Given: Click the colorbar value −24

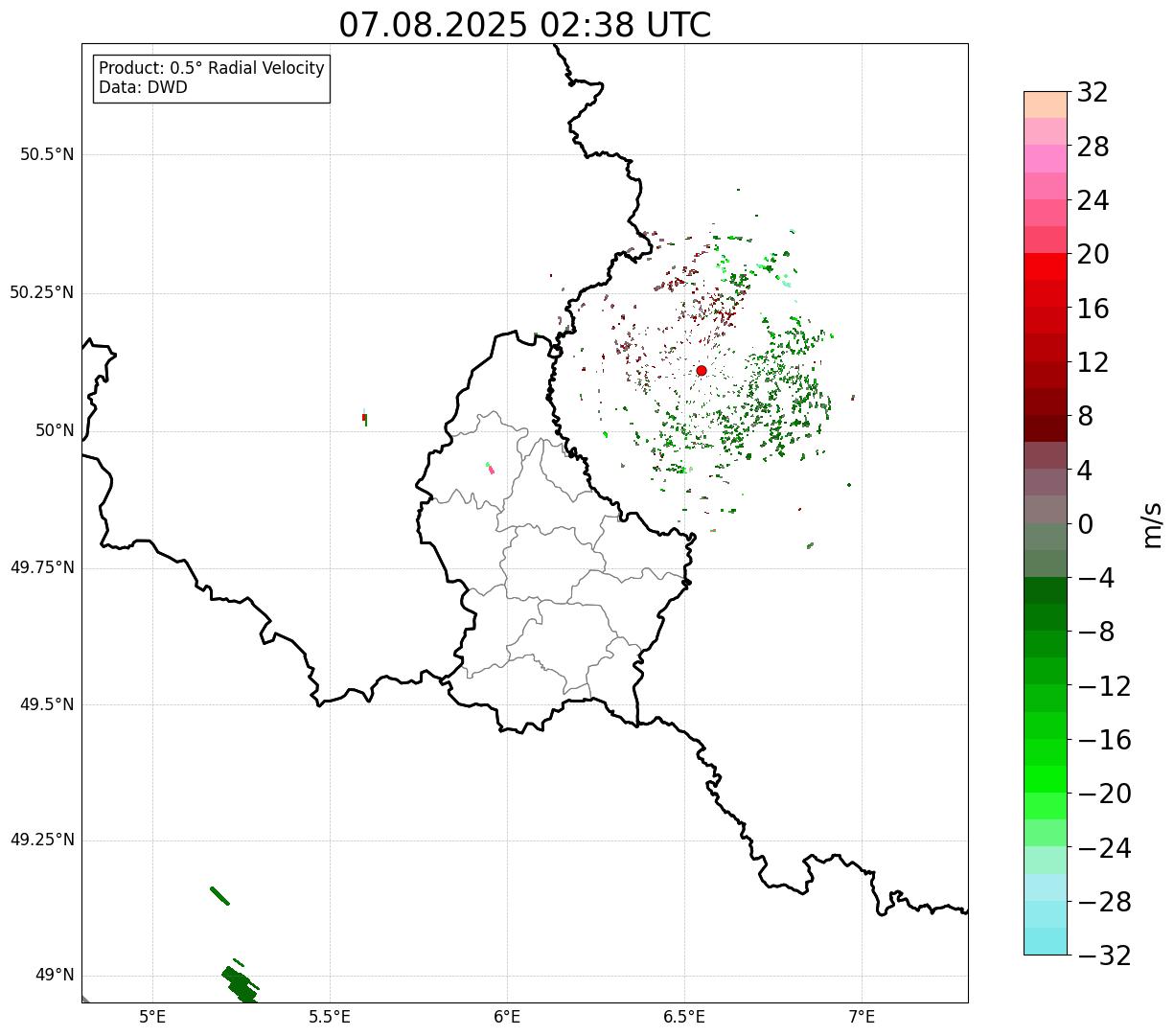Looking at the screenshot, I should 1104,848.
